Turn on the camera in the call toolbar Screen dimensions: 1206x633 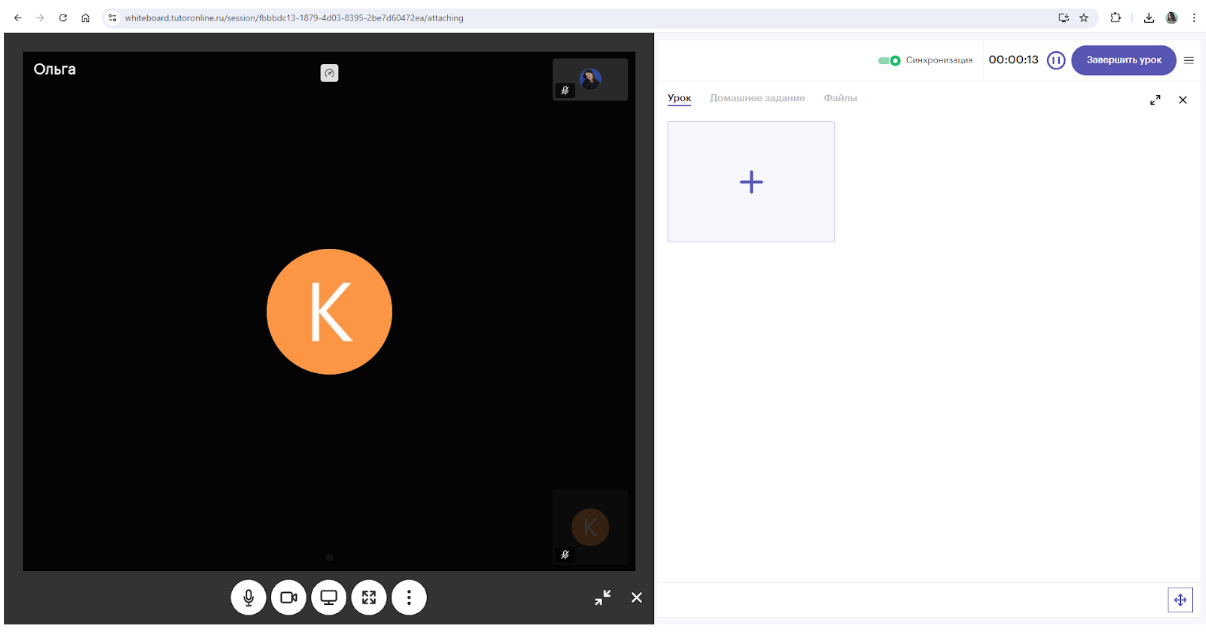(289, 597)
